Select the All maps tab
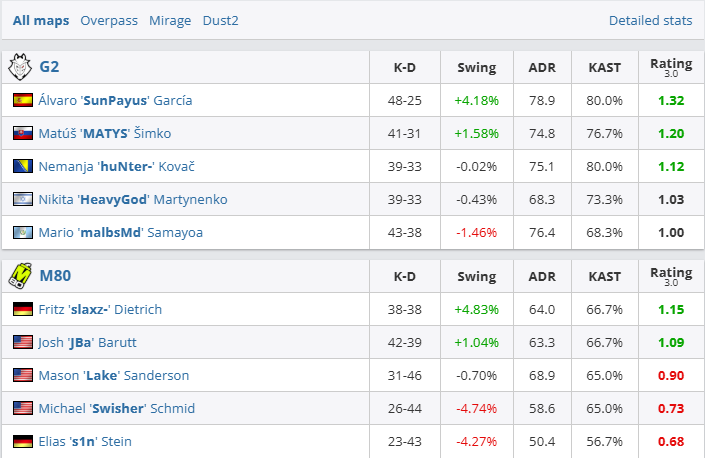Screen dimensions: 705x458 (41, 20)
